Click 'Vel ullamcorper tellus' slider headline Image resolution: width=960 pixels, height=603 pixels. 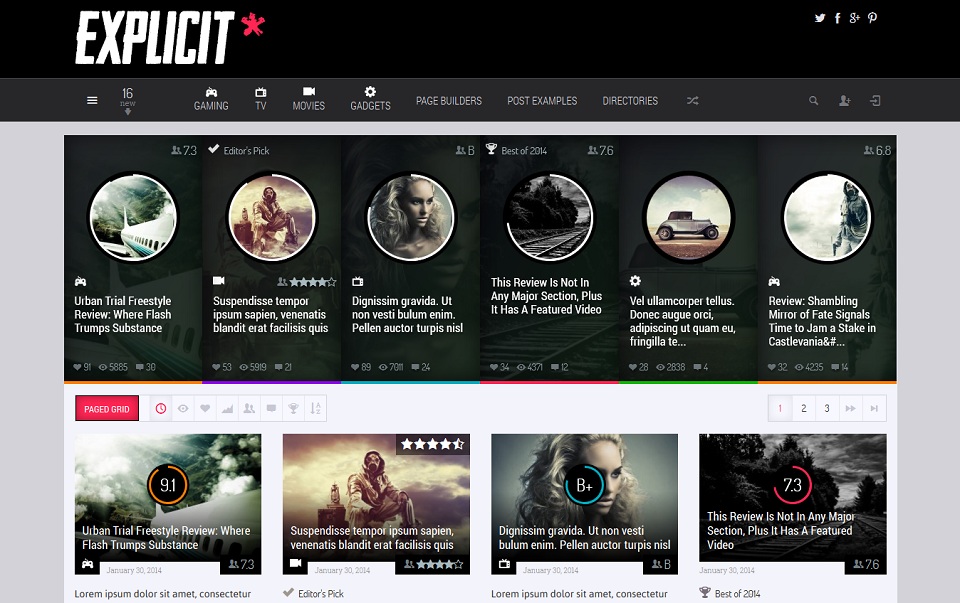pos(683,321)
